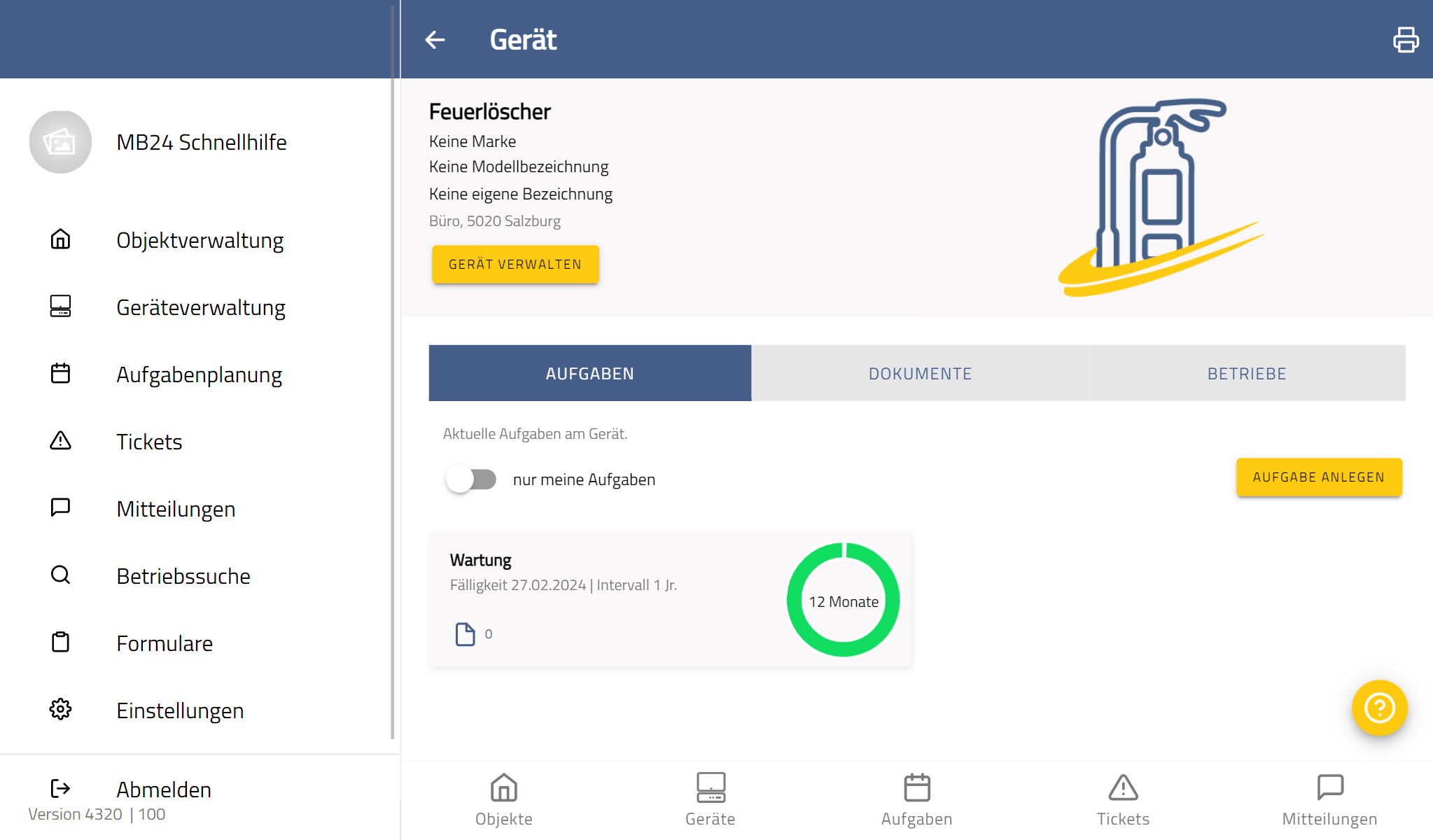The height and width of the screenshot is (840, 1433).
Task: Switch to the Dokumente tab
Action: click(x=920, y=374)
